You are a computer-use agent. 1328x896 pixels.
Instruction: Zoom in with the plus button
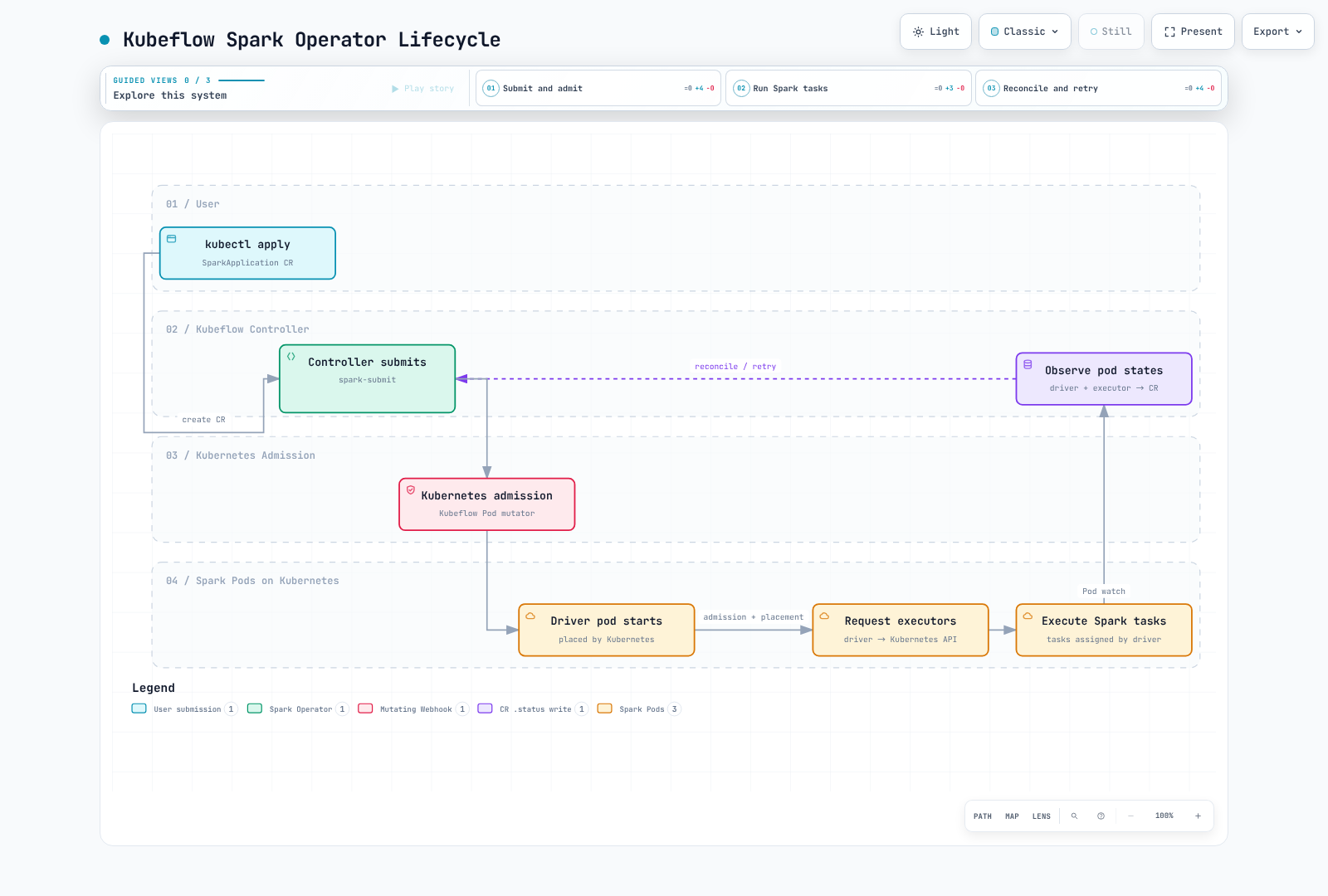(x=1198, y=816)
